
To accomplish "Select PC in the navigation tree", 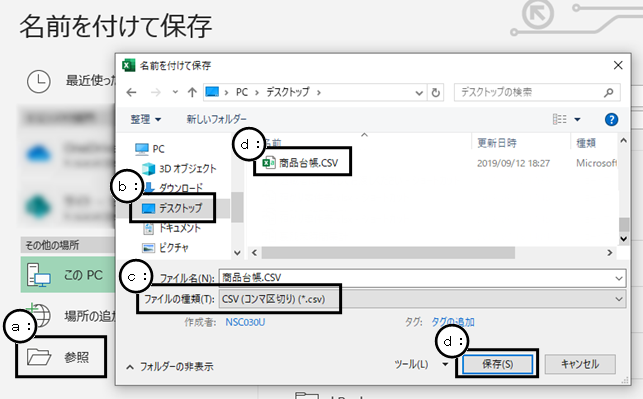I will point(150,149).
